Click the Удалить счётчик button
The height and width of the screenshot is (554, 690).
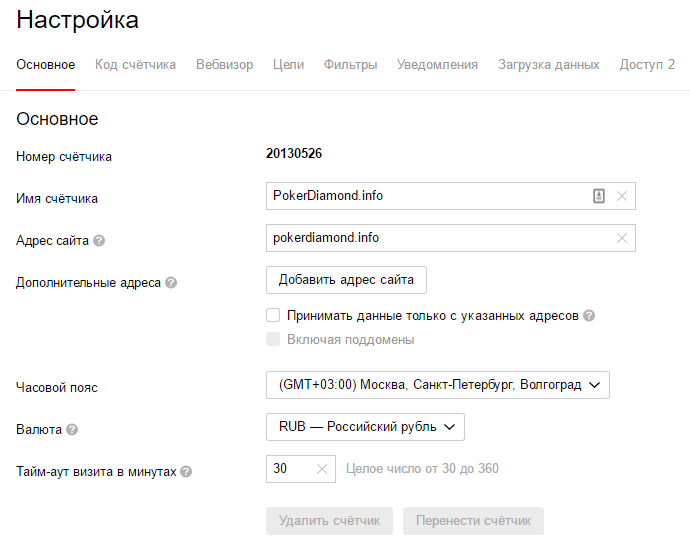pyautogui.click(x=329, y=522)
